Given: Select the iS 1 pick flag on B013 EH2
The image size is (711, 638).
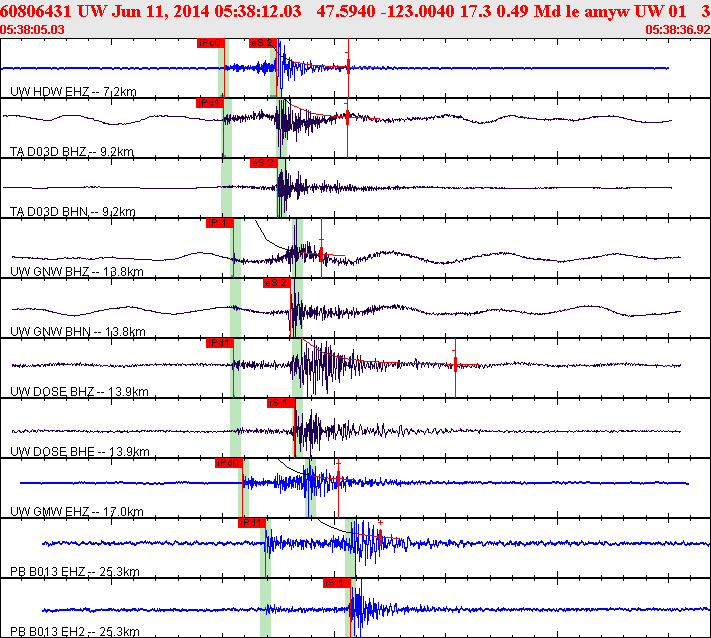Looking at the screenshot, I should coord(337,583).
